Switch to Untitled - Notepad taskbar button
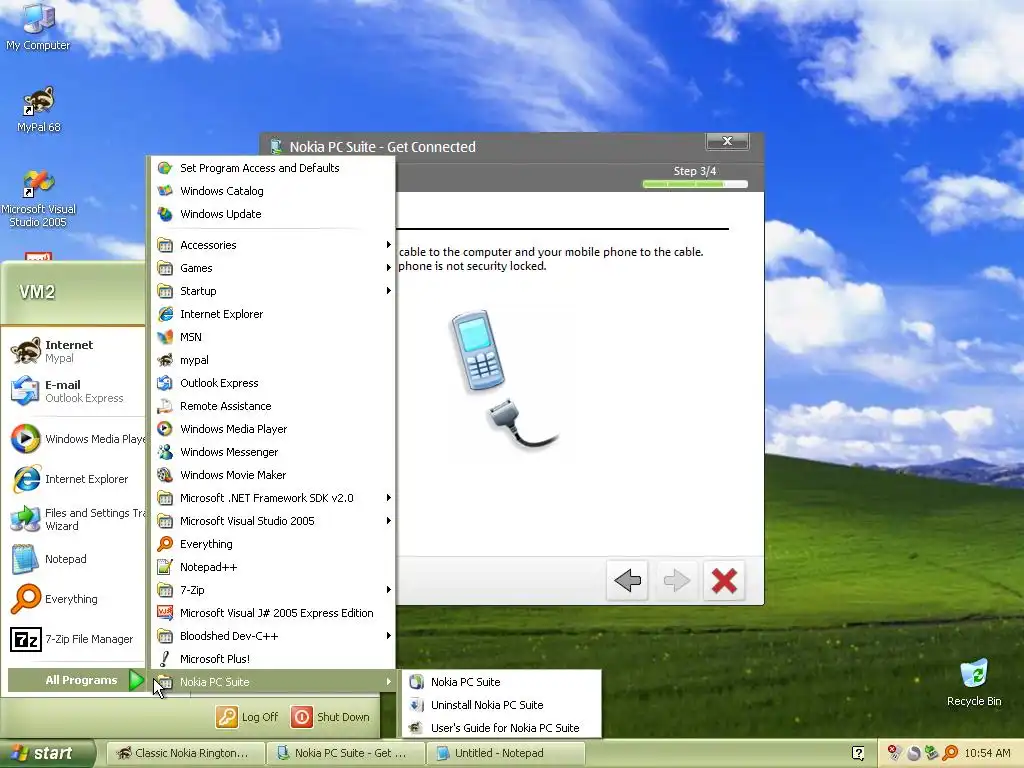This screenshot has height=768, width=1024. (x=505, y=753)
